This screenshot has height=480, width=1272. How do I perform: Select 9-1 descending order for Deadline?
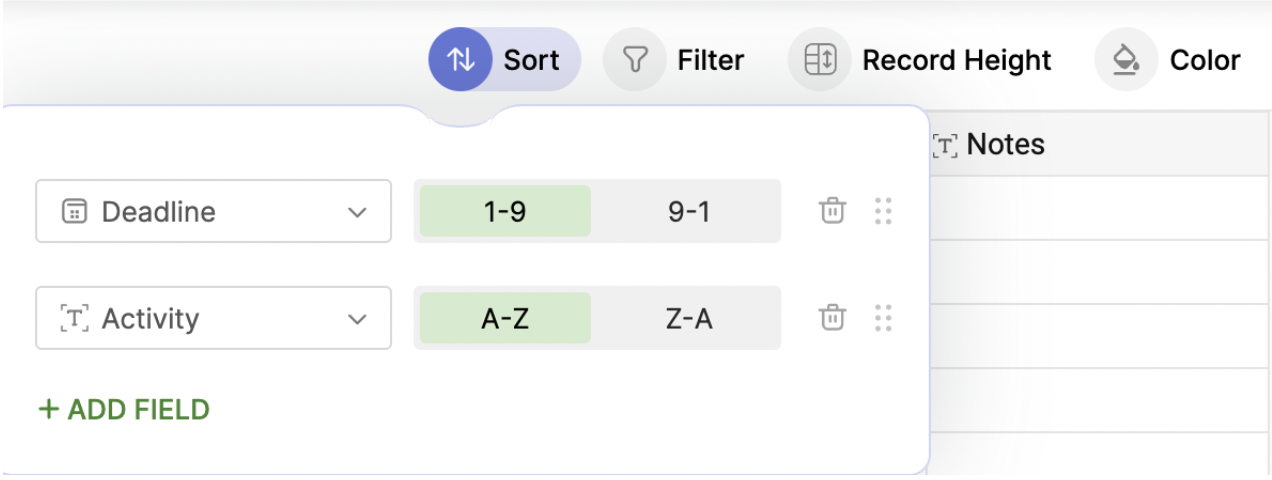[x=688, y=211]
